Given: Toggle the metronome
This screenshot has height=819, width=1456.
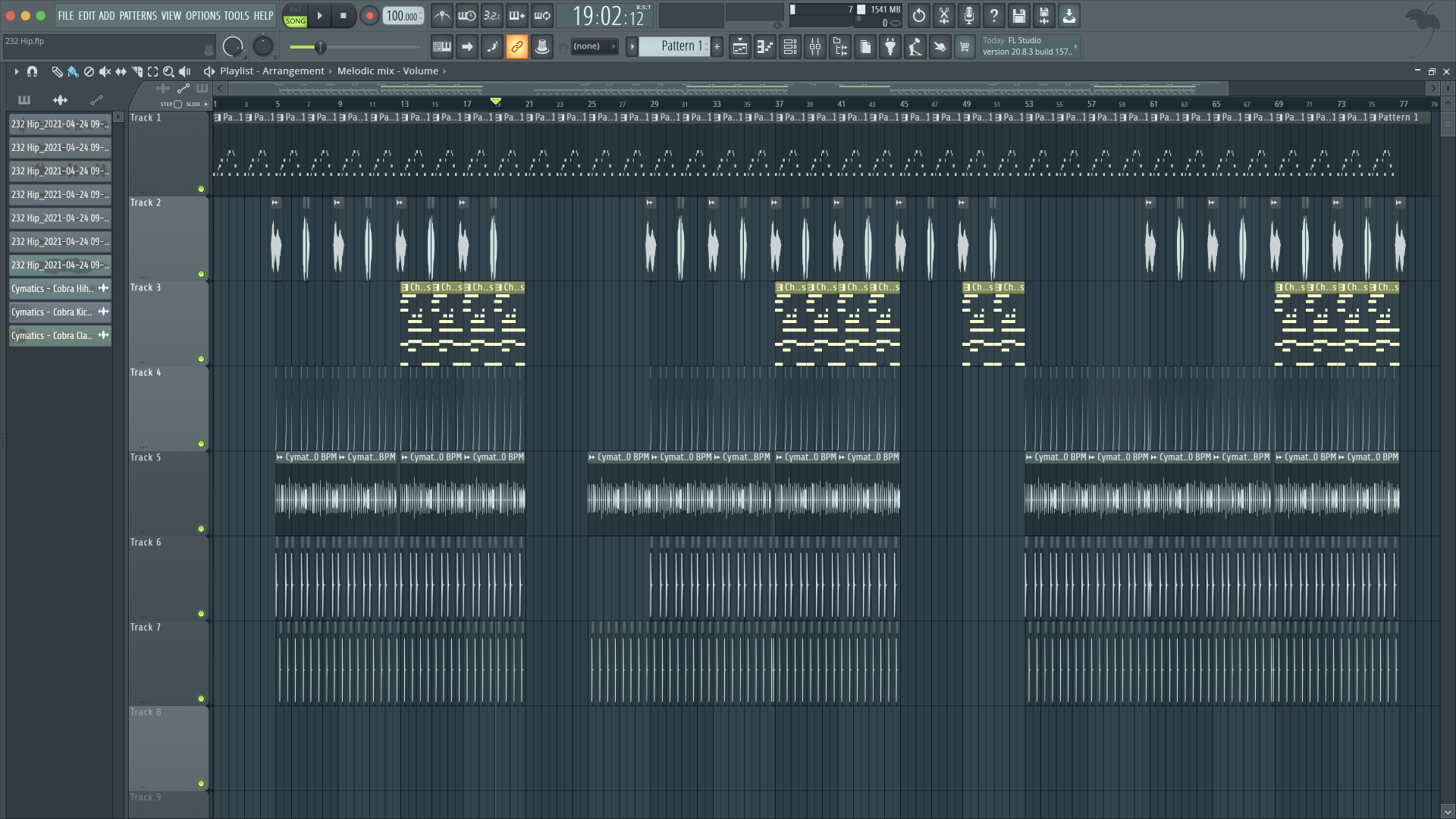Looking at the screenshot, I should pos(442,15).
